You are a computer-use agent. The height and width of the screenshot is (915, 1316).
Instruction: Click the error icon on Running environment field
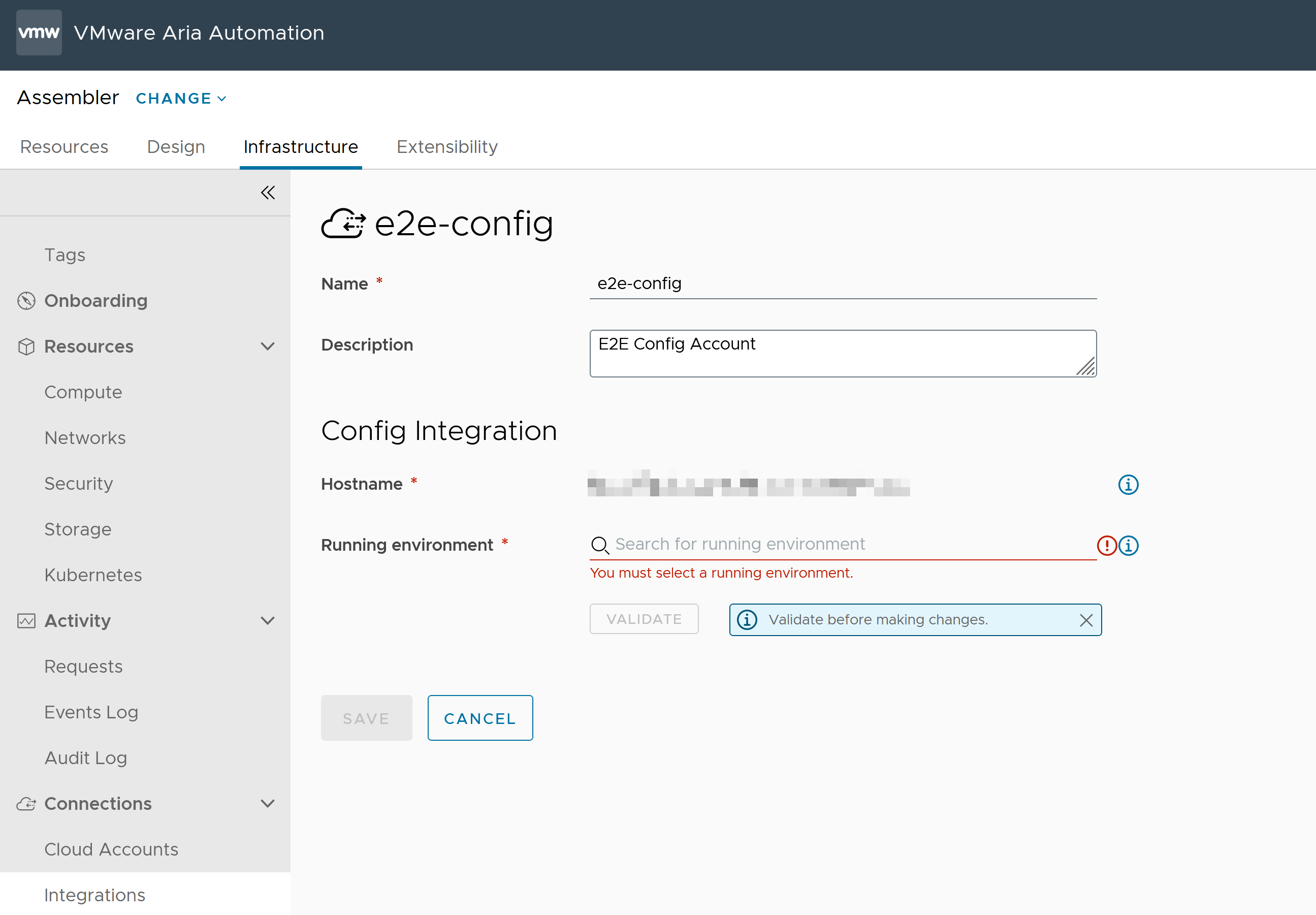(1107, 544)
